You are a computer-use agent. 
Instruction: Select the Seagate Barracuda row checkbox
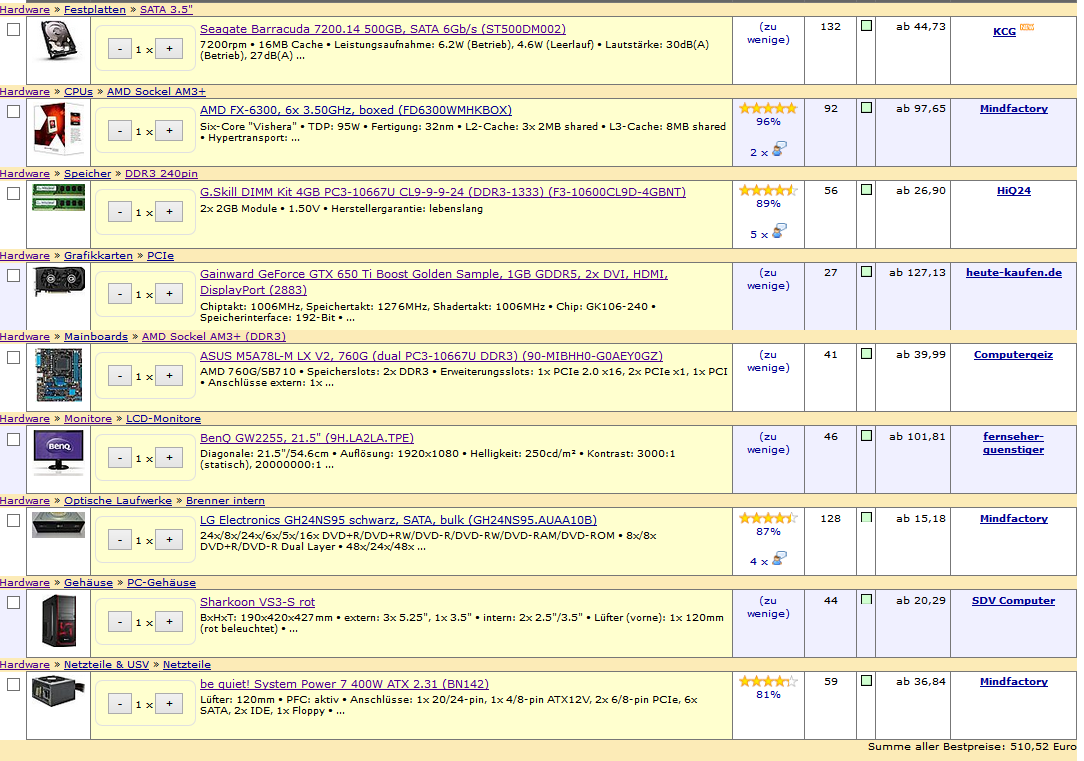(x=13, y=30)
